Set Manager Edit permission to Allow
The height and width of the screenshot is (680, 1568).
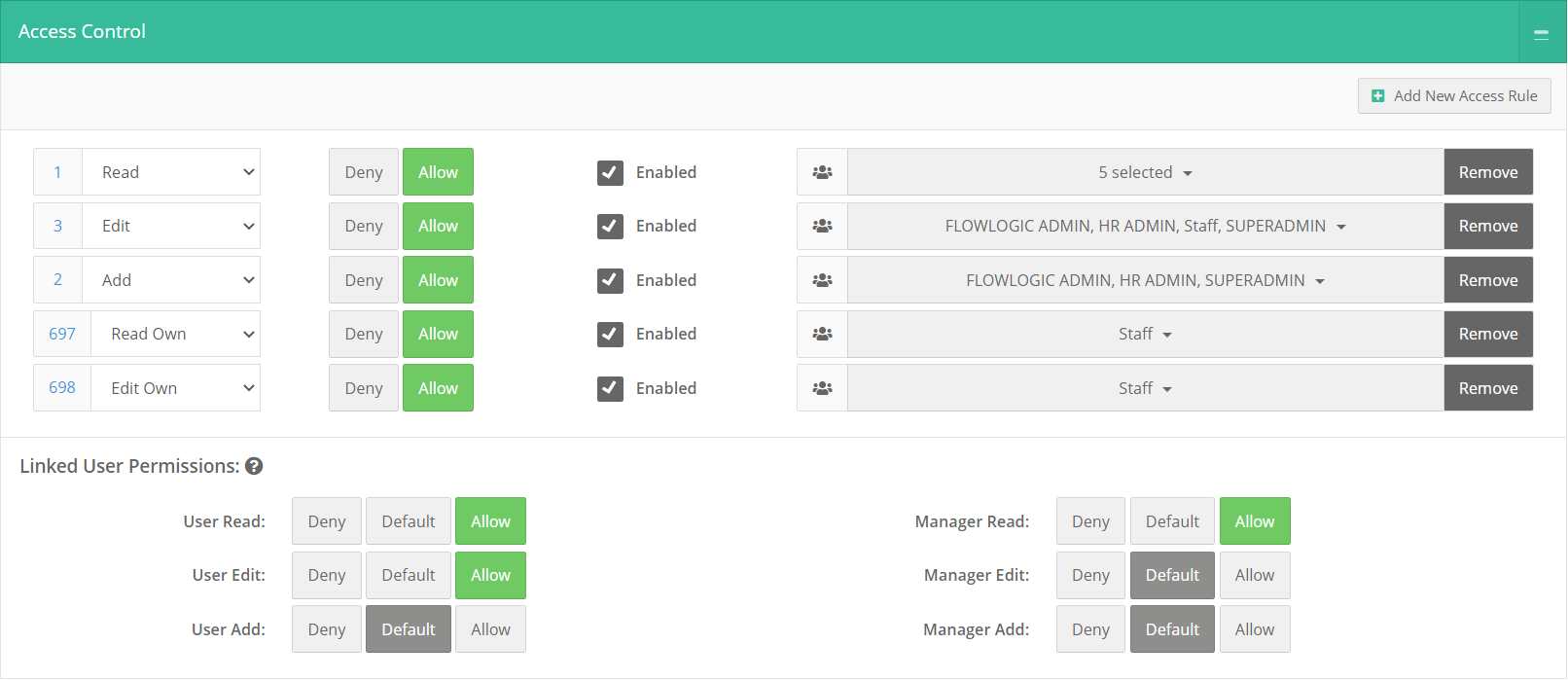1255,575
